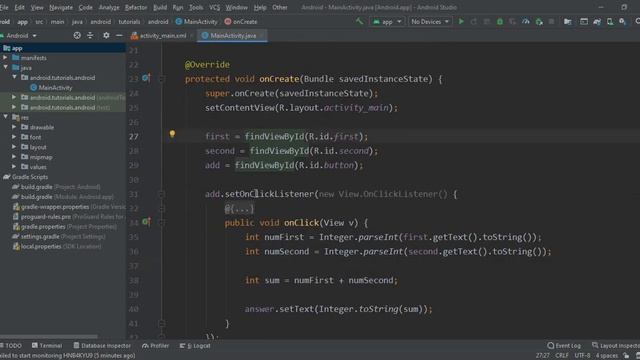This screenshot has height=360, width=640.
Task: Click the Apply Changes and Restart Activity icon
Action: [x=474, y=22]
